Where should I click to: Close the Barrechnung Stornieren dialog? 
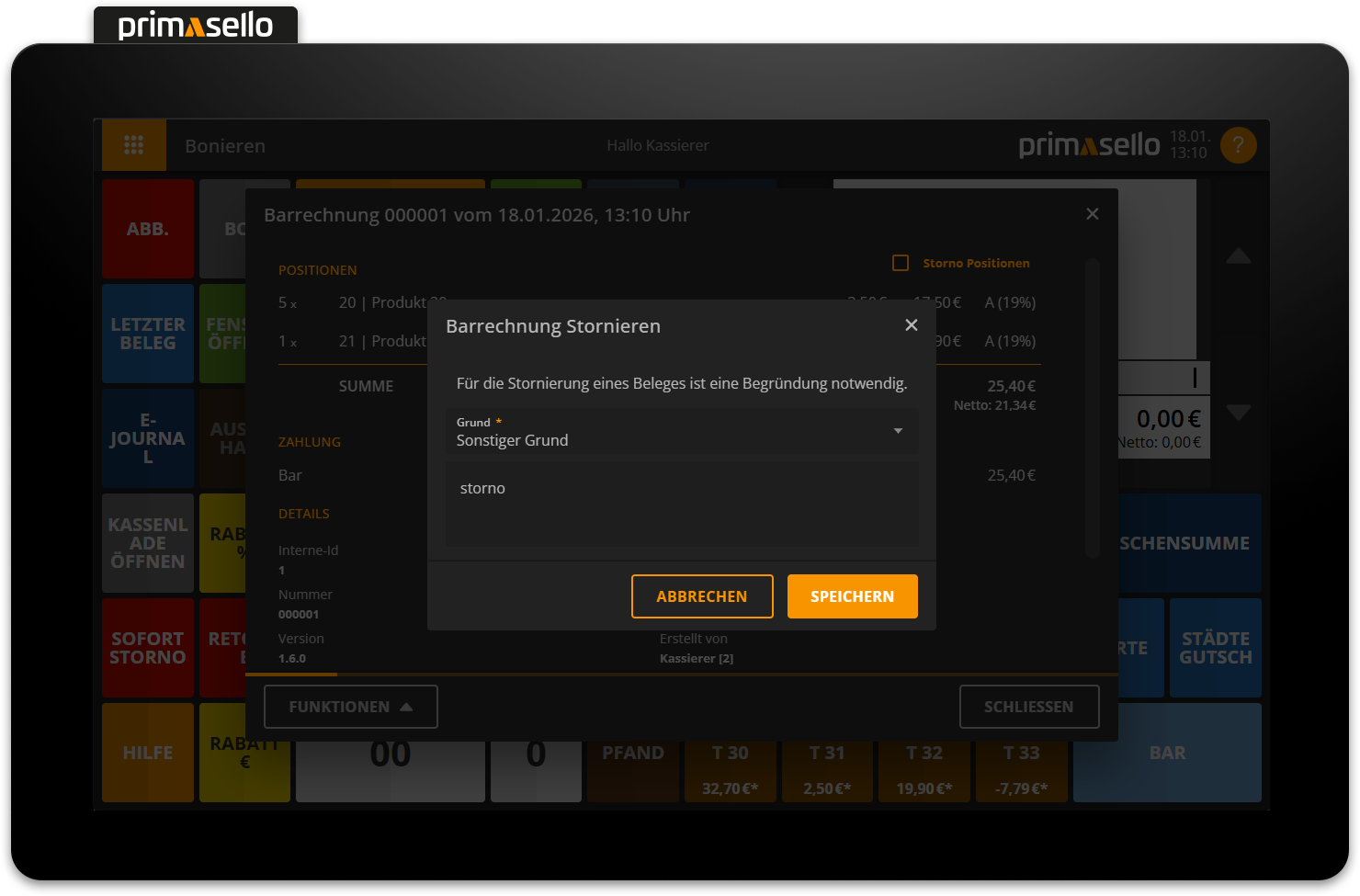[911, 325]
